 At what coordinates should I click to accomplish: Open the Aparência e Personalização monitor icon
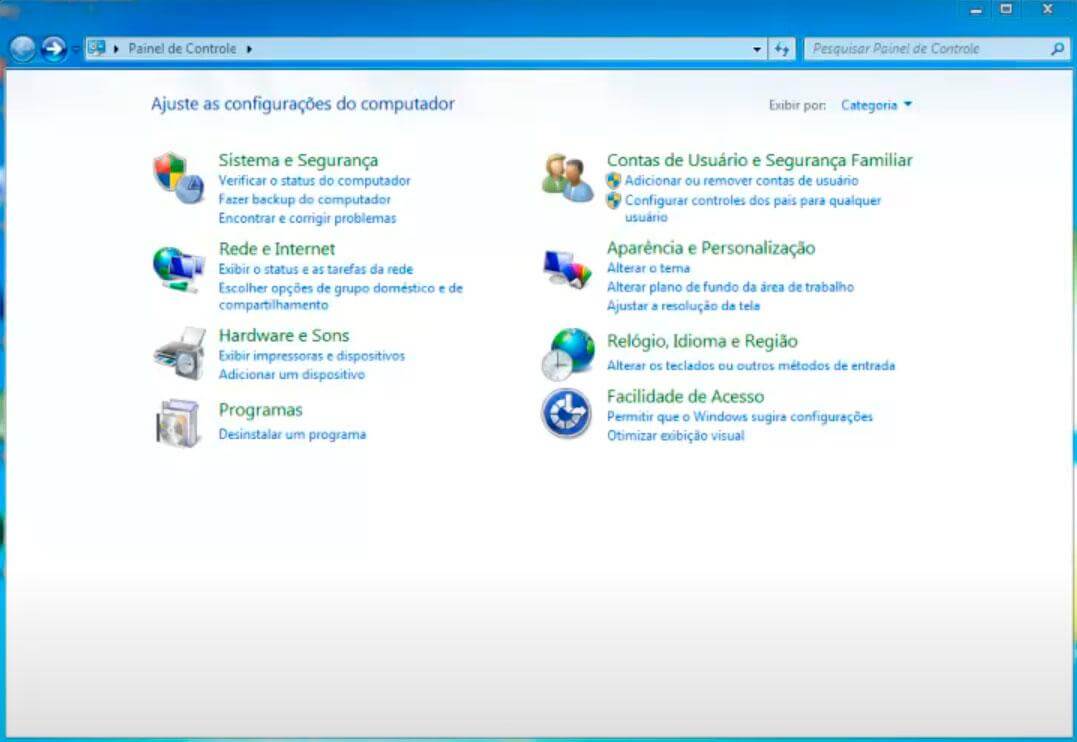tap(567, 269)
